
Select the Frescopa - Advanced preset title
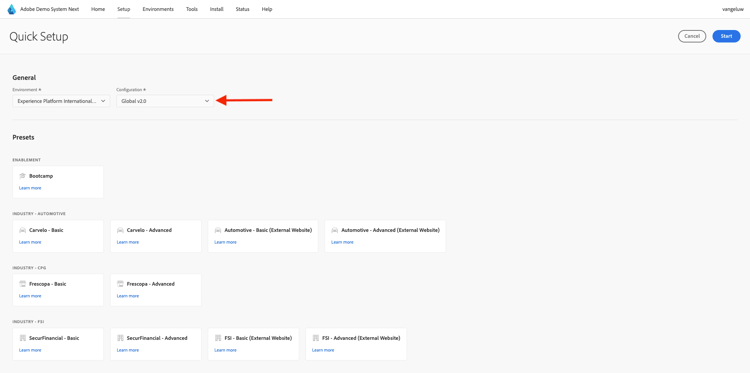pos(151,284)
